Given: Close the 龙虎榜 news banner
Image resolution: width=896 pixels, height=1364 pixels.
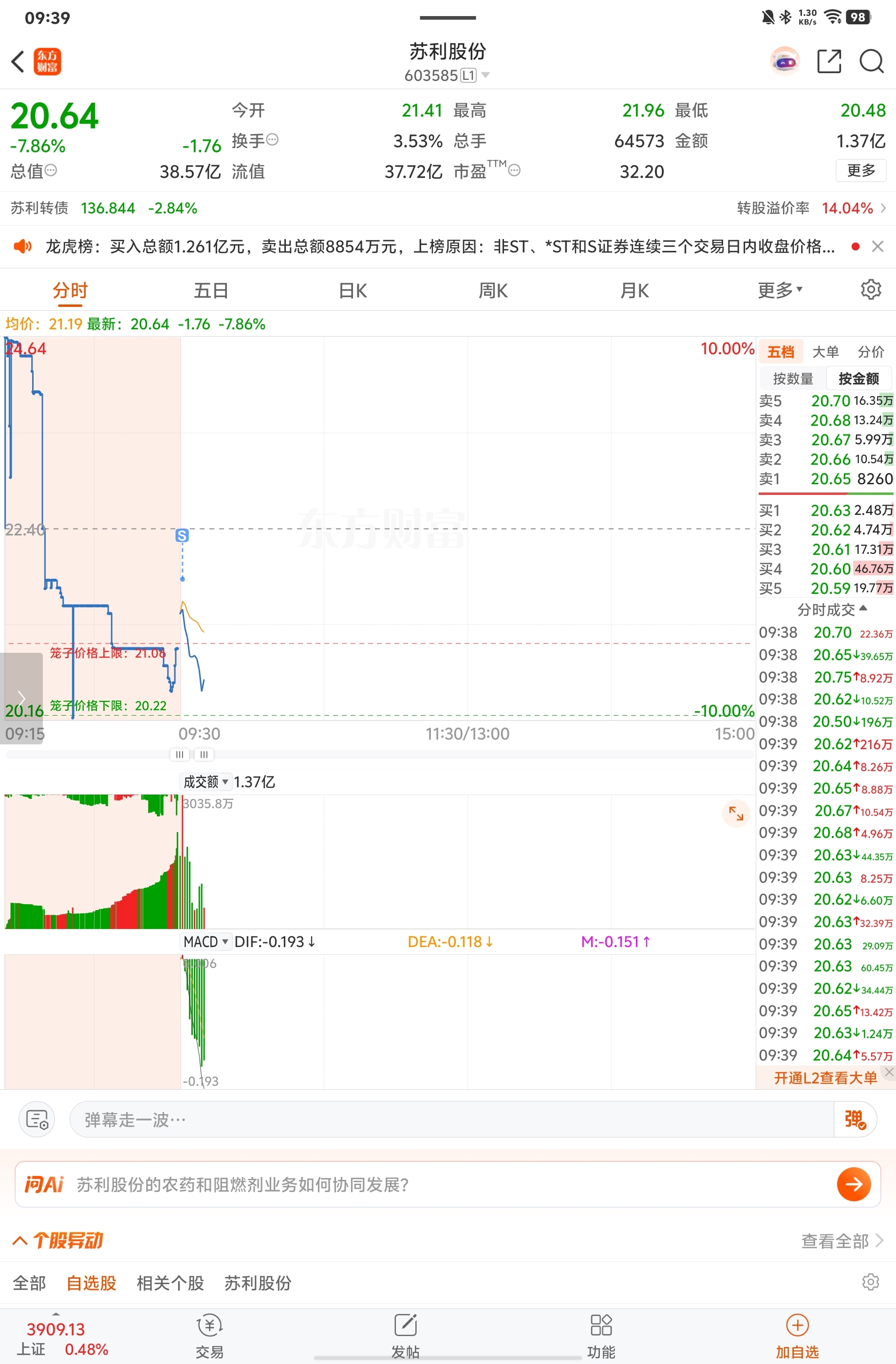Looking at the screenshot, I should (877, 246).
